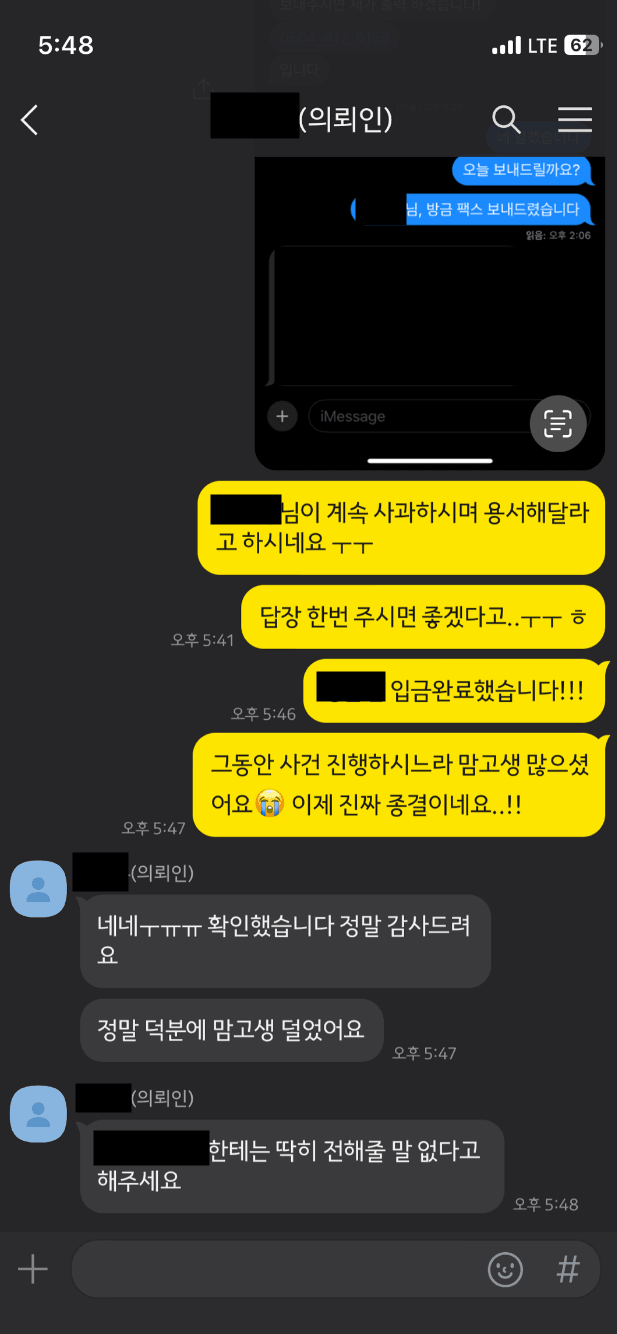Tap the yellow bubble mentioning 사과하시며 용서해달라

pyautogui.click(x=401, y=527)
